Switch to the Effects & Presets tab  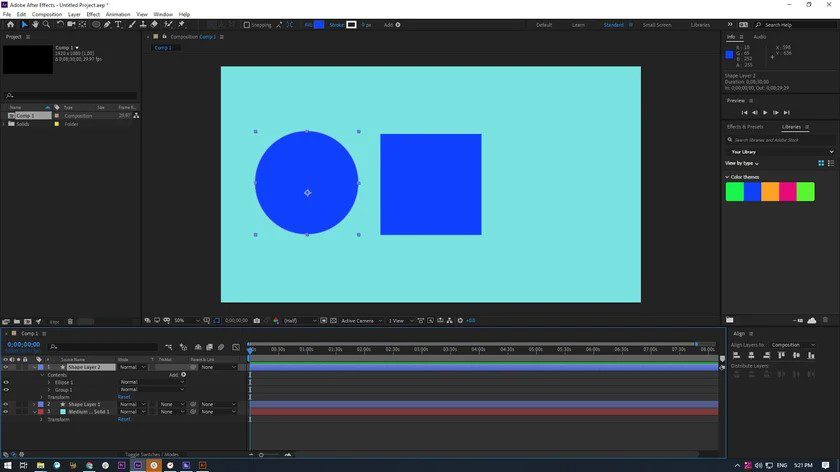pyautogui.click(x=745, y=127)
